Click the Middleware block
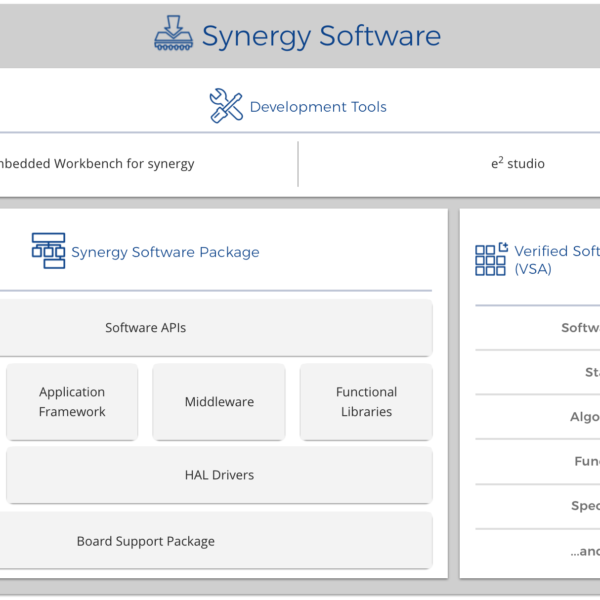600x600 pixels. tap(219, 402)
